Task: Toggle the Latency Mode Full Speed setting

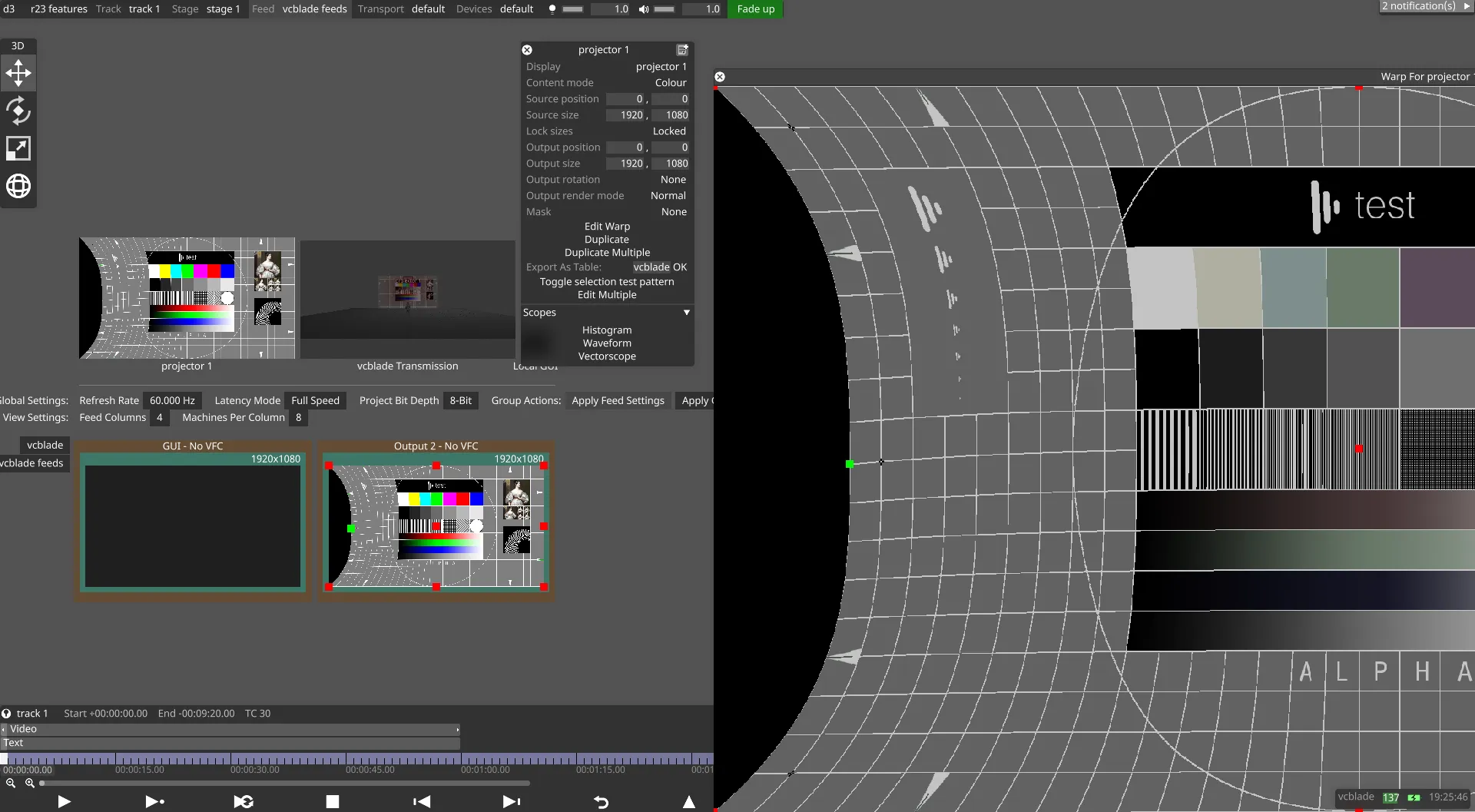Action: click(x=315, y=400)
